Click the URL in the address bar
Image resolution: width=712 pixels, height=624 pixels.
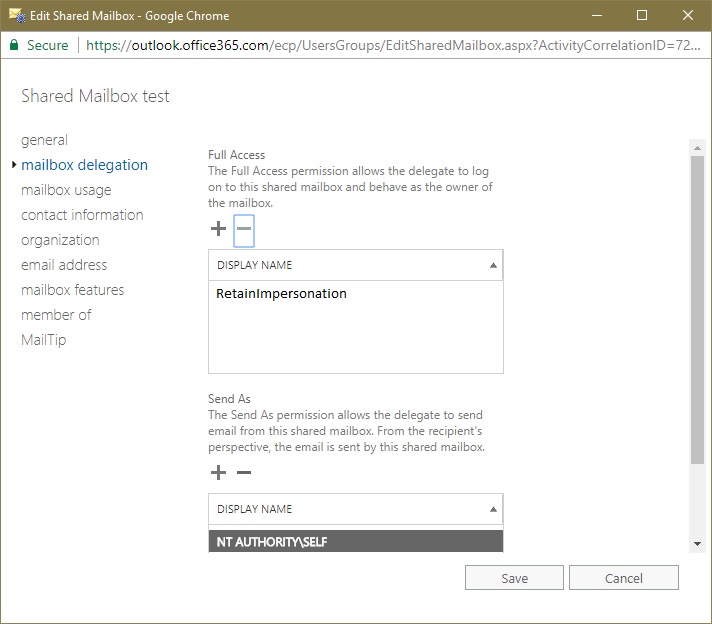pos(393,45)
